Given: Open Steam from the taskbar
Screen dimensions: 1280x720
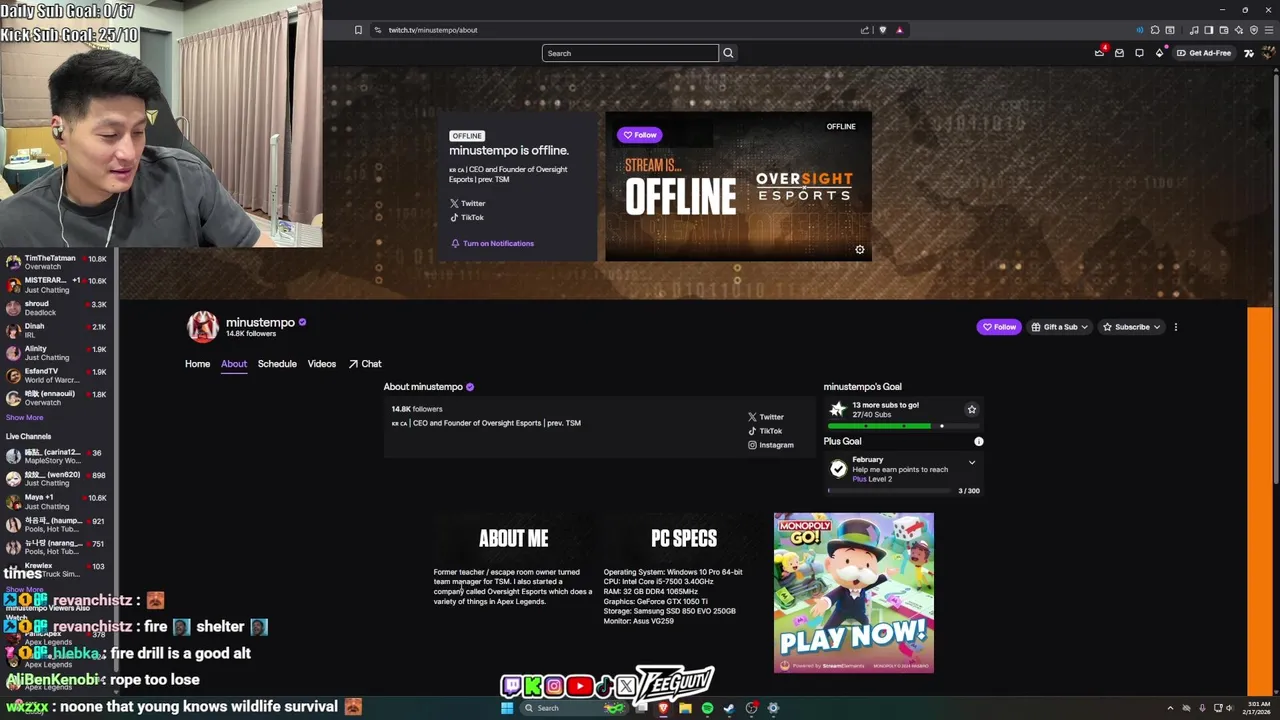Looking at the screenshot, I should 729,708.
